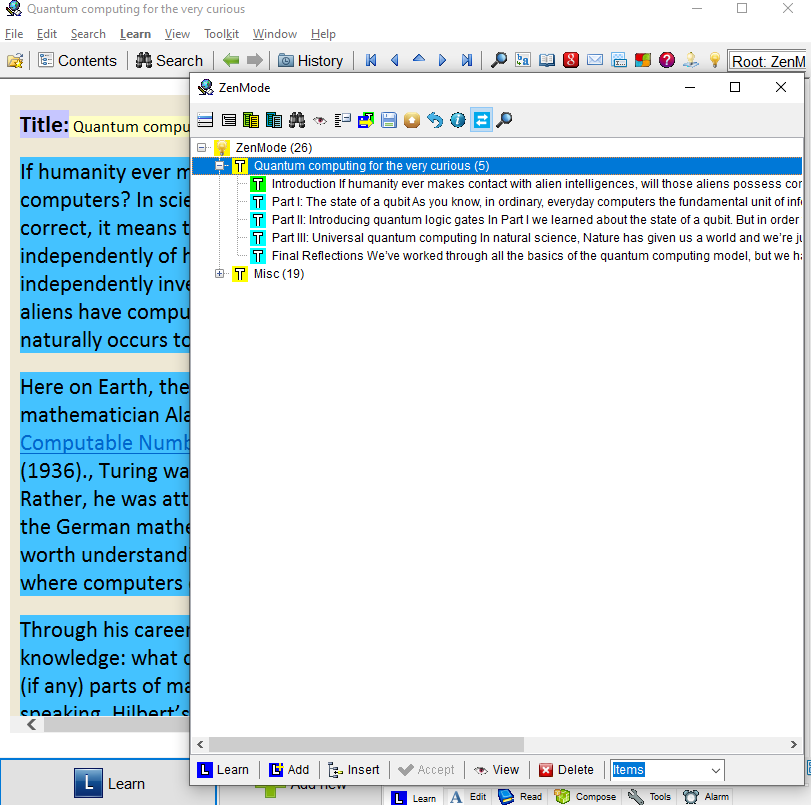The width and height of the screenshot is (811, 805).
Task: Go forward with the gray right arrow
Action: point(254,61)
